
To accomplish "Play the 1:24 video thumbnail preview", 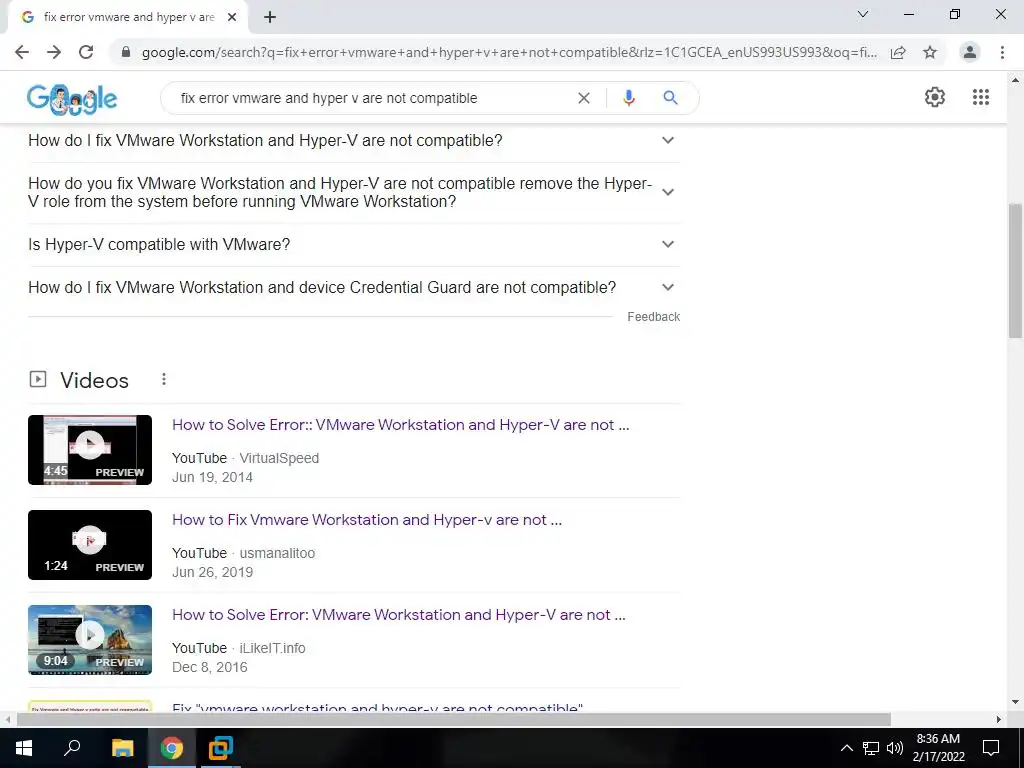I will [x=90, y=545].
